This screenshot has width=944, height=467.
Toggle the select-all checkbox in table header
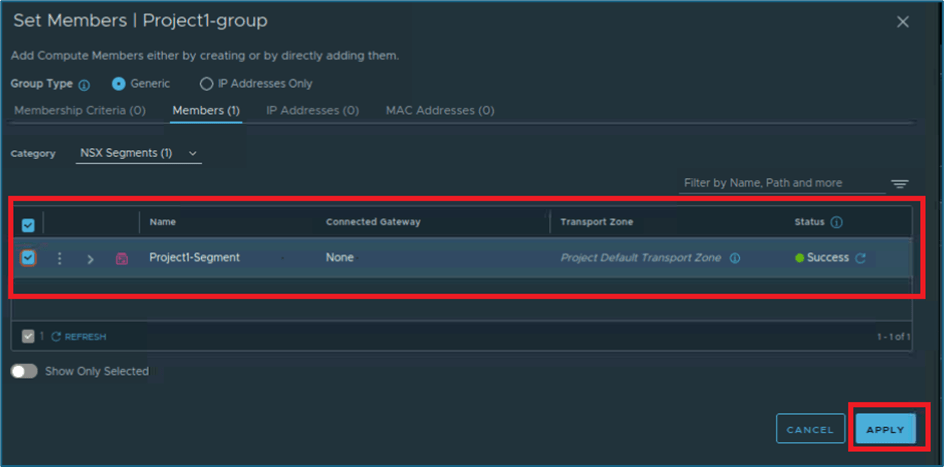click(x=28, y=225)
